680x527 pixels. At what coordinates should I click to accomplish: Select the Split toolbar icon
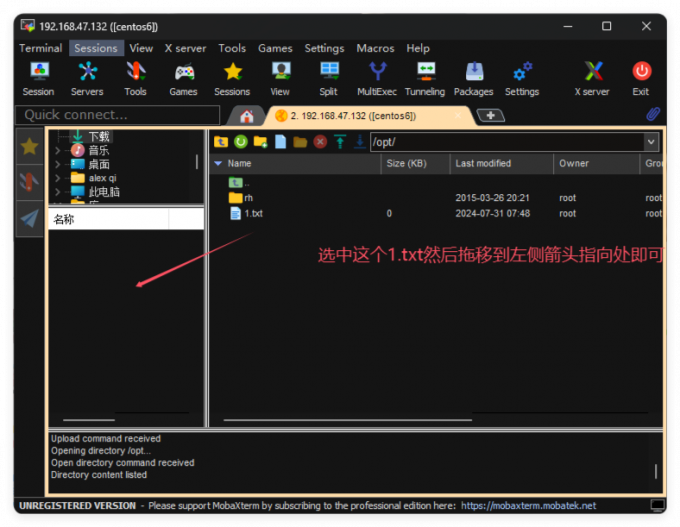point(329,79)
